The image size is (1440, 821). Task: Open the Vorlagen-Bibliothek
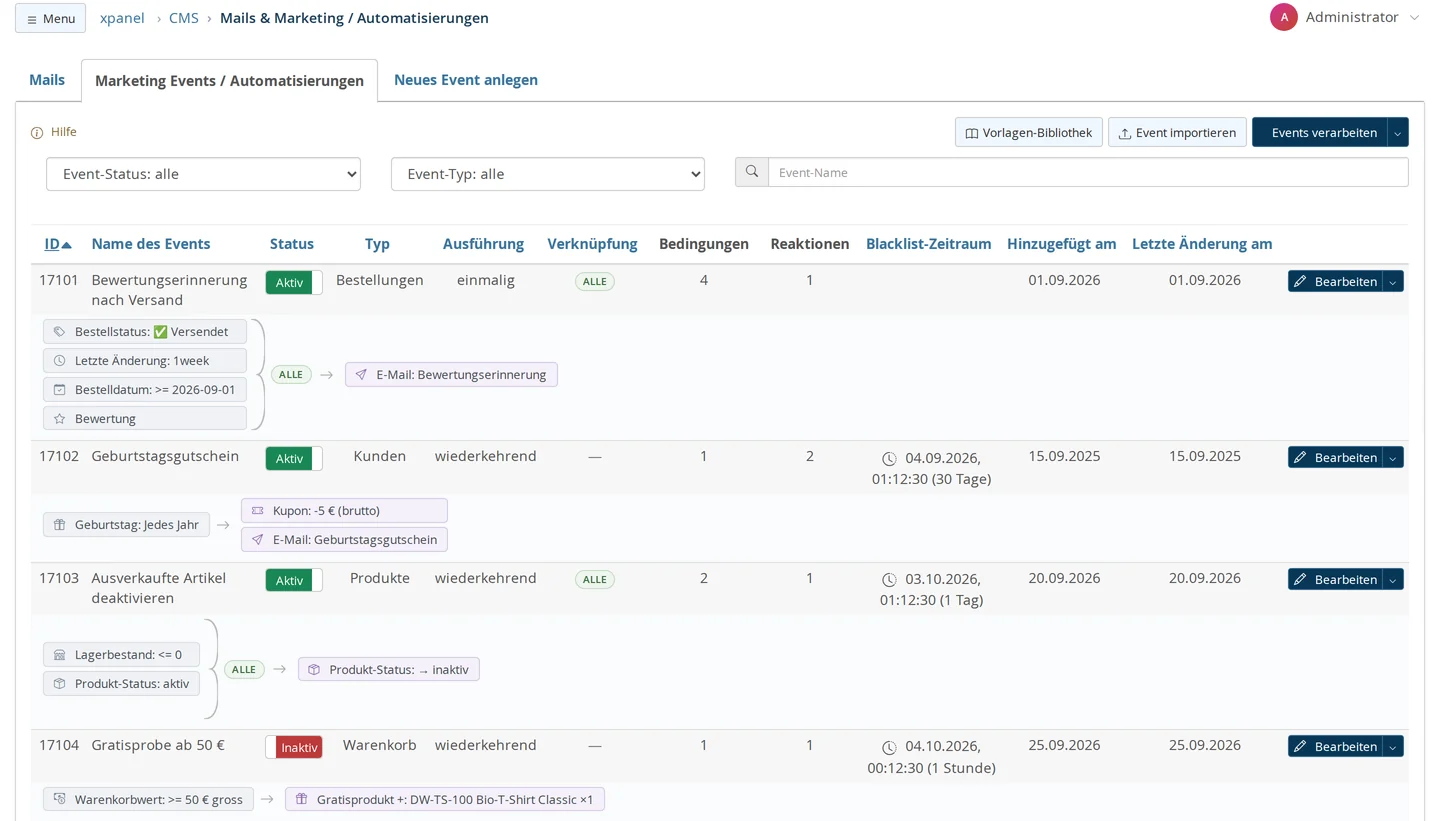[x=1029, y=132]
